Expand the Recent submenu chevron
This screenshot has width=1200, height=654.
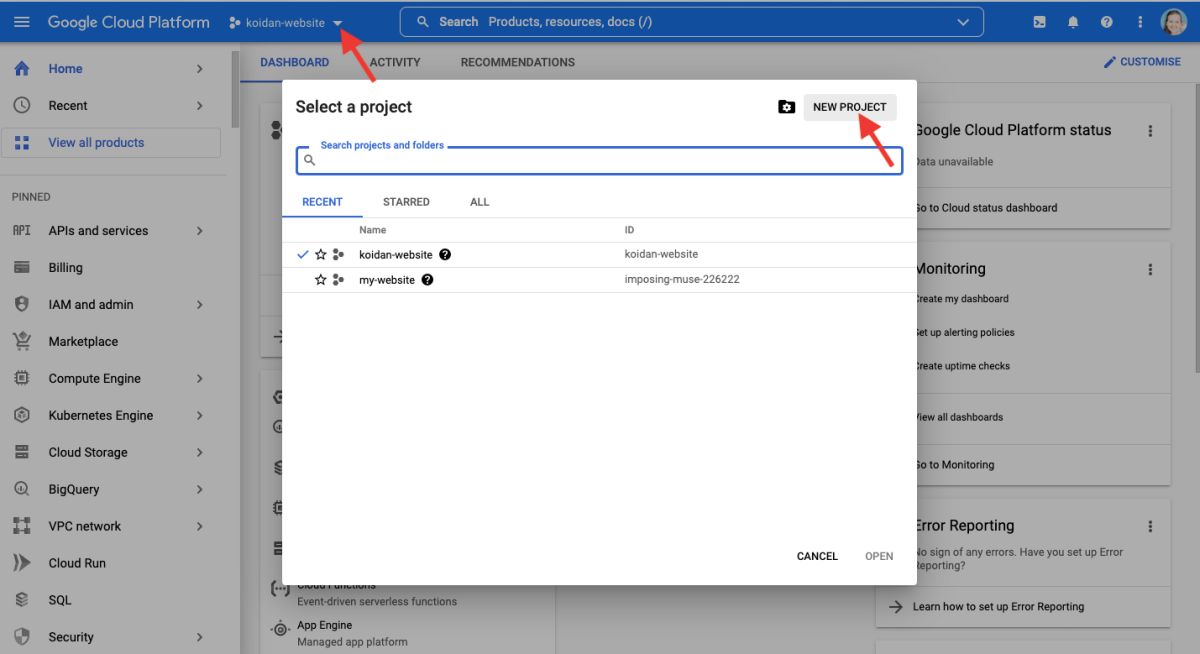pos(200,106)
